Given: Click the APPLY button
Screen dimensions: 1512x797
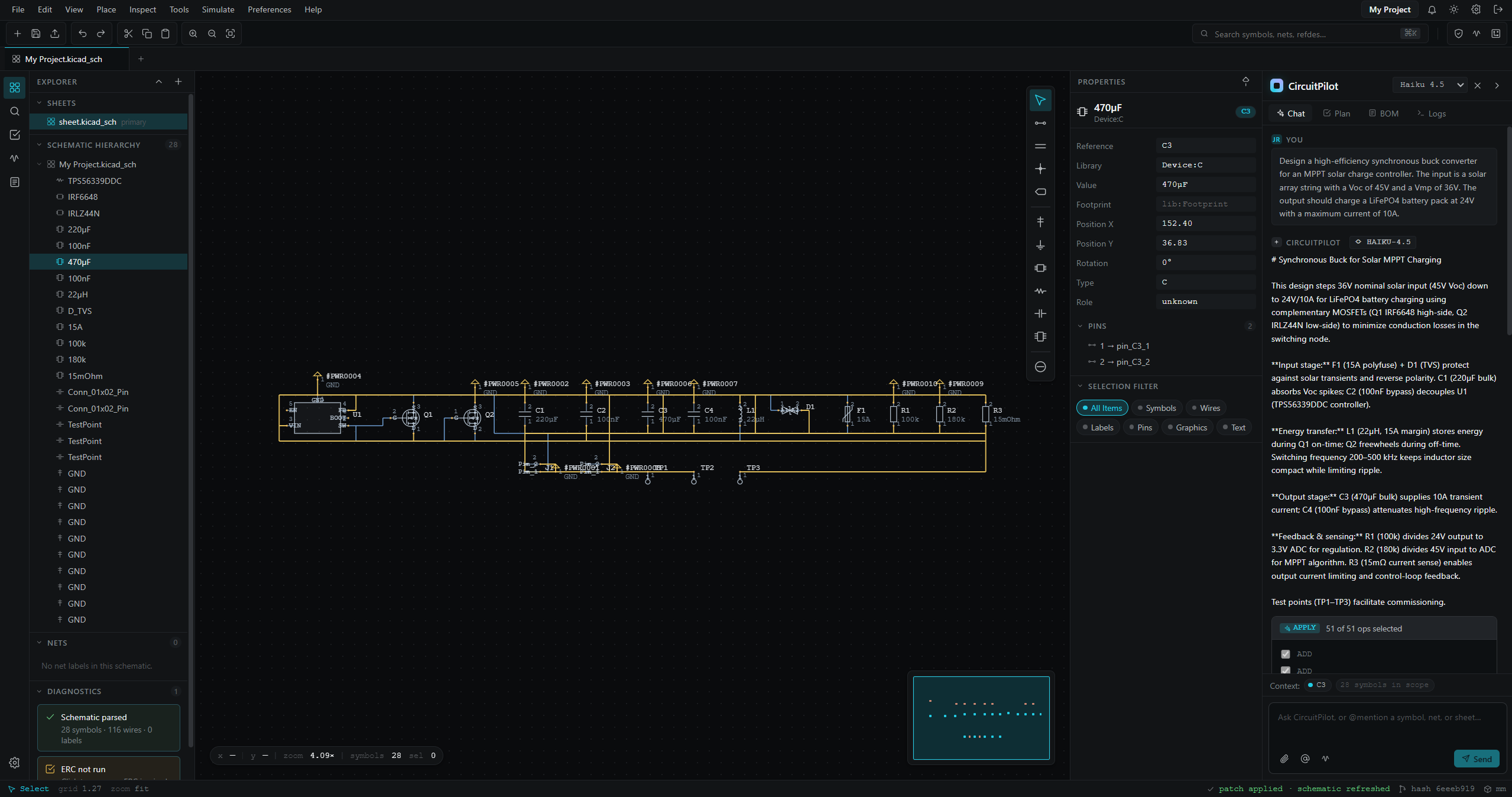Looking at the screenshot, I should pos(1299,628).
